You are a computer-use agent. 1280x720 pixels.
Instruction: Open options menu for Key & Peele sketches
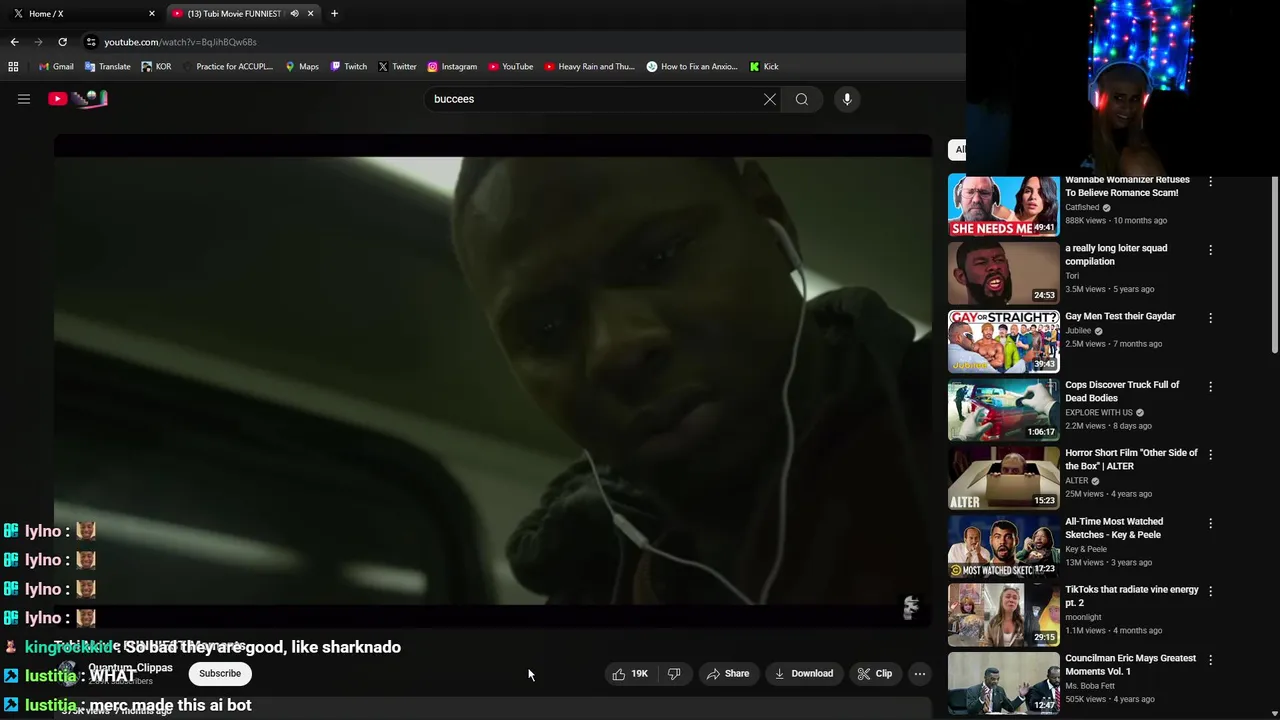coord(1210,523)
